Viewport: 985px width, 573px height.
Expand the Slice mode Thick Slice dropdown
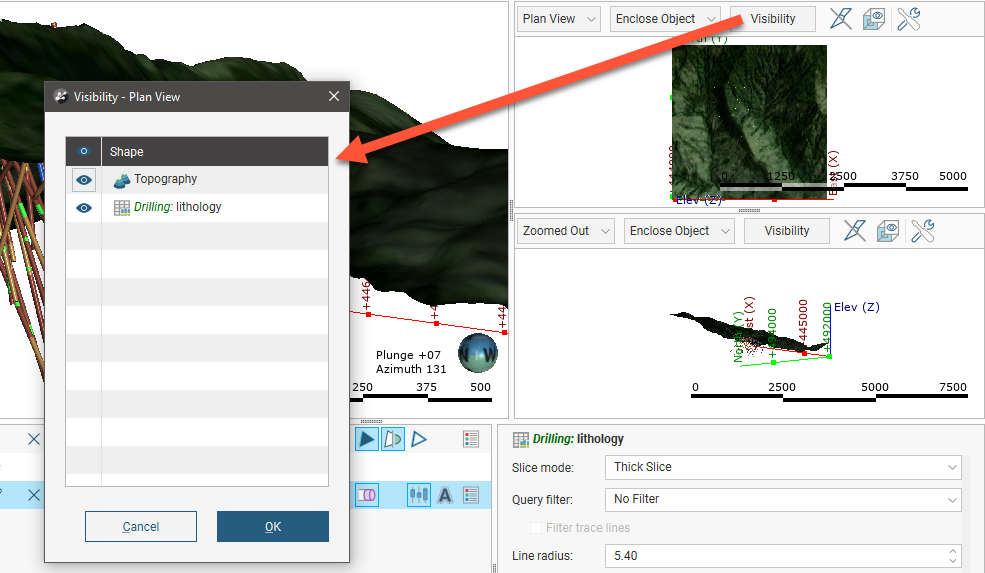782,467
